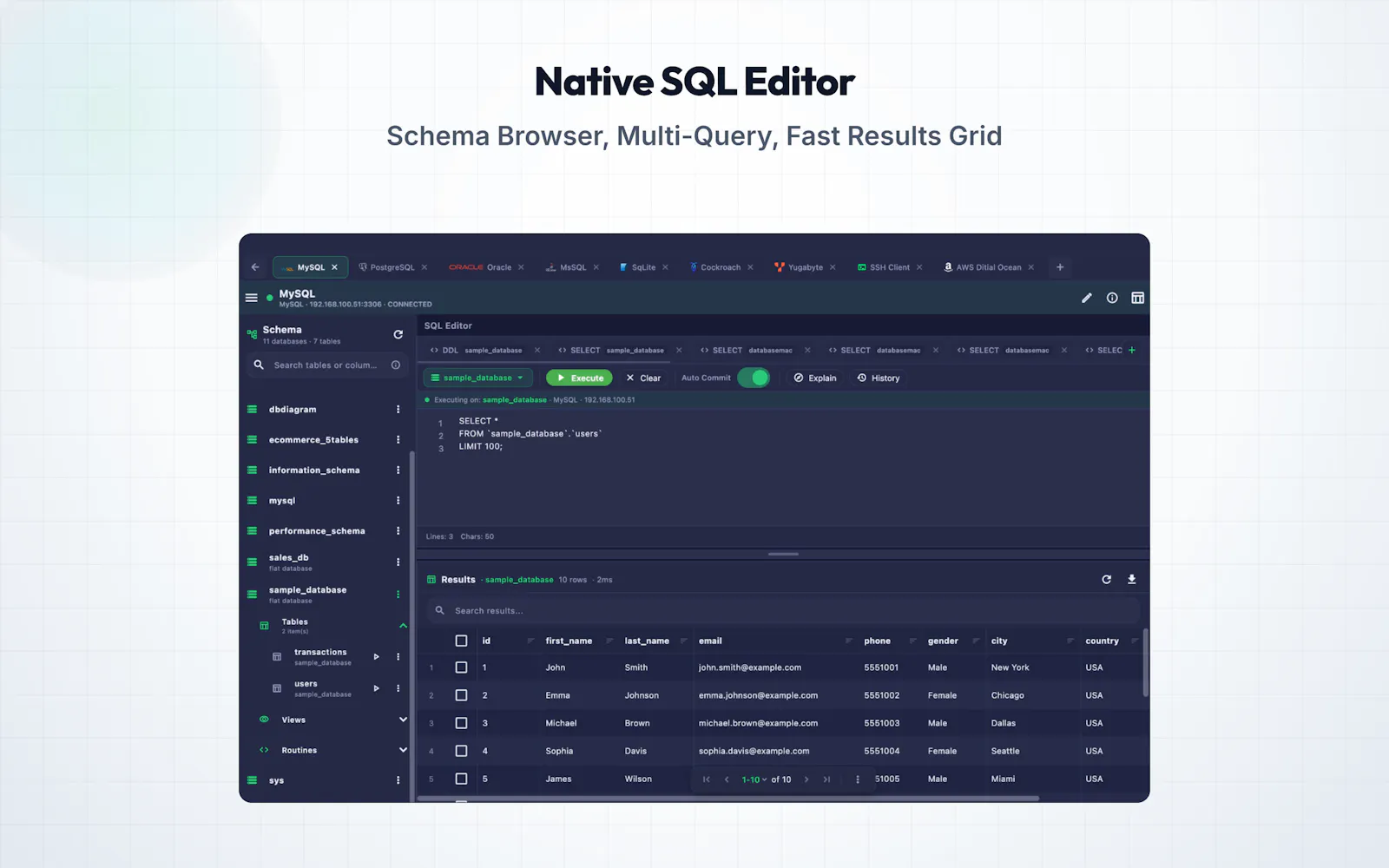This screenshot has width=1389, height=868.
Task: Expand the Routines section
Action: [403, 750]
